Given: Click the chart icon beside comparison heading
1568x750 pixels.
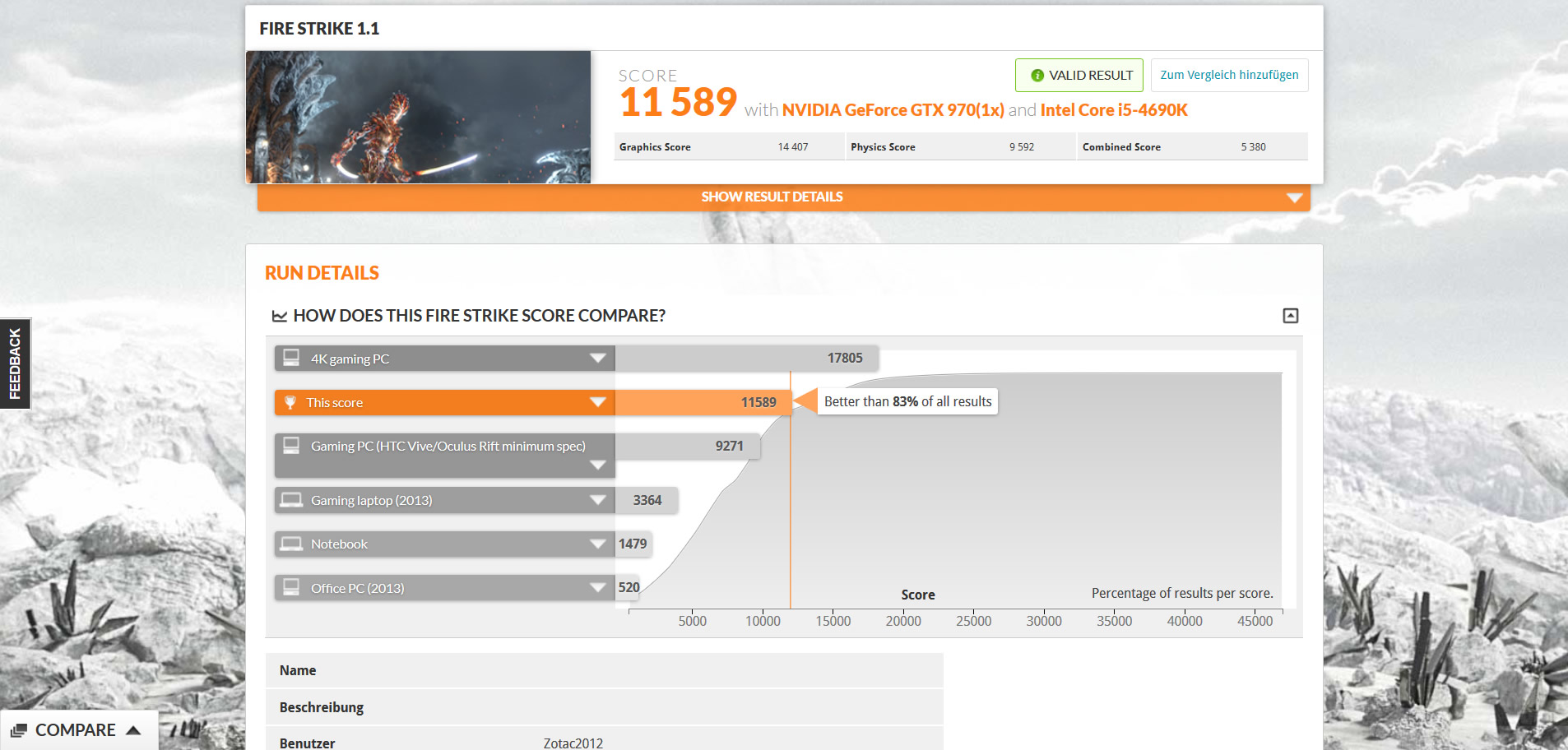Looking at the screenshot, I should (x=280, y=316).
